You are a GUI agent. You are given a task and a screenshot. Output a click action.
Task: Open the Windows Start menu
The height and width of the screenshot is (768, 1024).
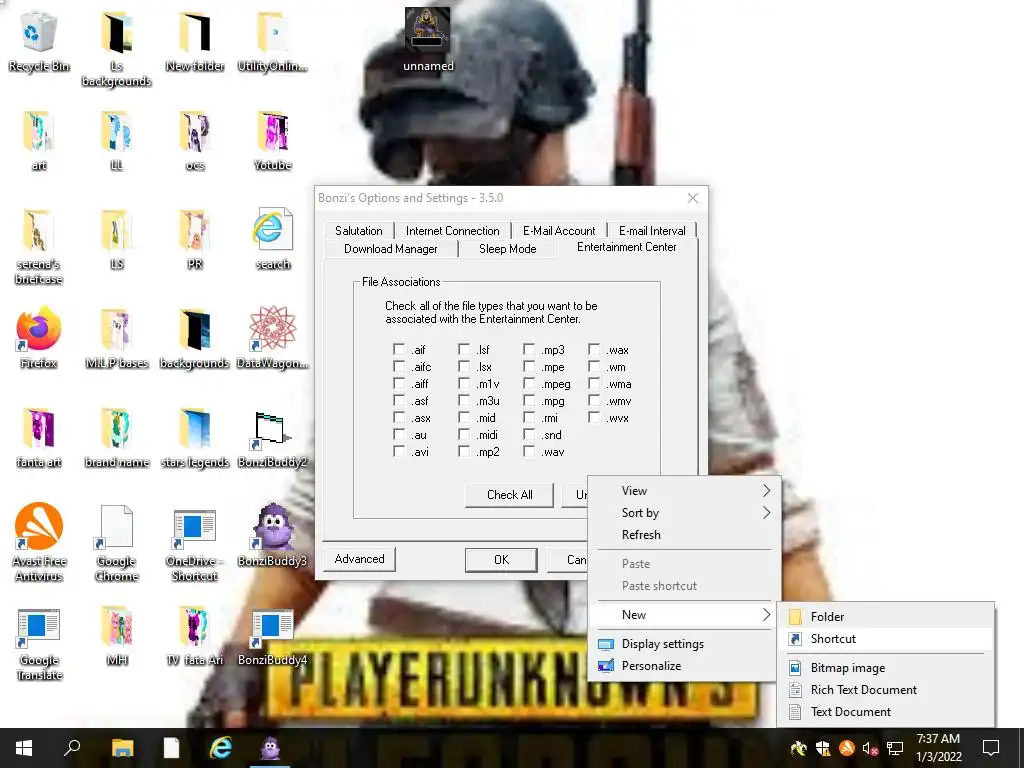(x=24, y=748)
